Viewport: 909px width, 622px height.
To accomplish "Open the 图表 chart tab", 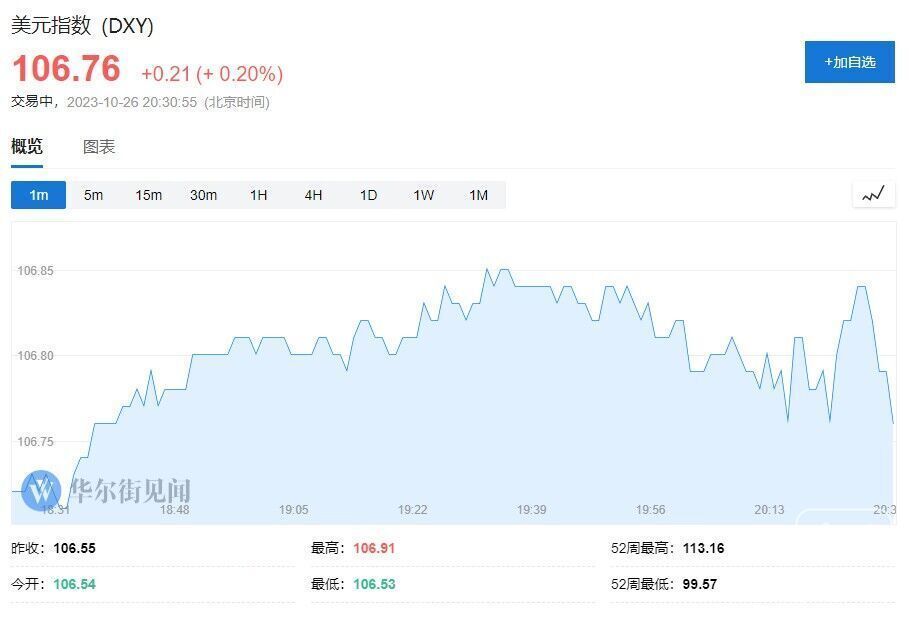I will coord(99,147).
